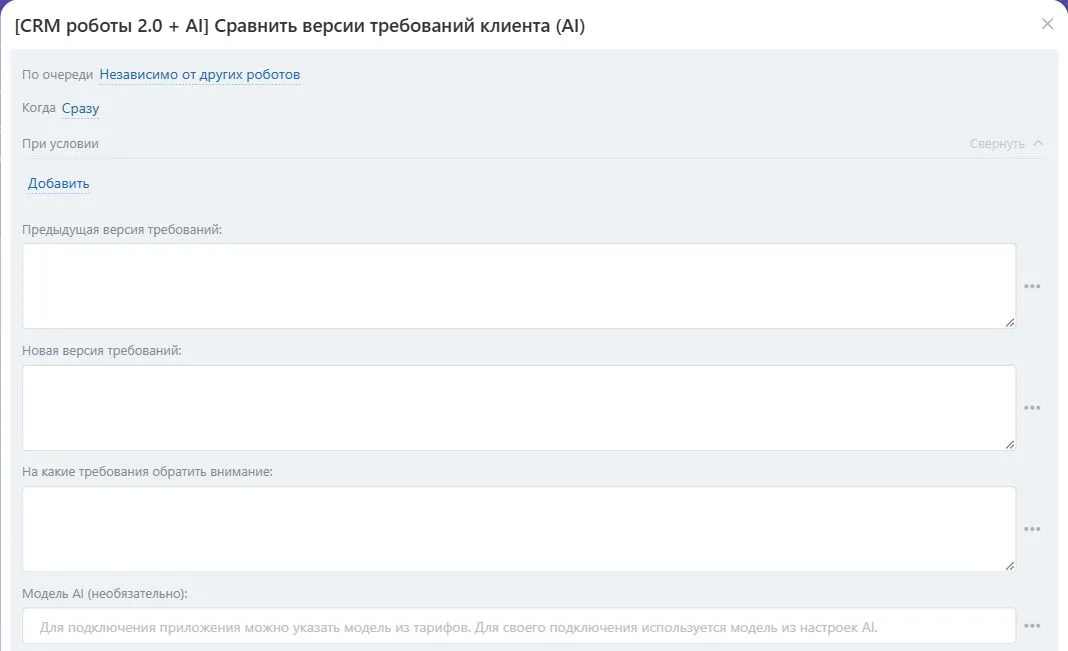The height and width of the screenshot is (651, 1068).
Task: Focus 'Предыдущая версия требований' text area
Action: (x=519, y=286)
